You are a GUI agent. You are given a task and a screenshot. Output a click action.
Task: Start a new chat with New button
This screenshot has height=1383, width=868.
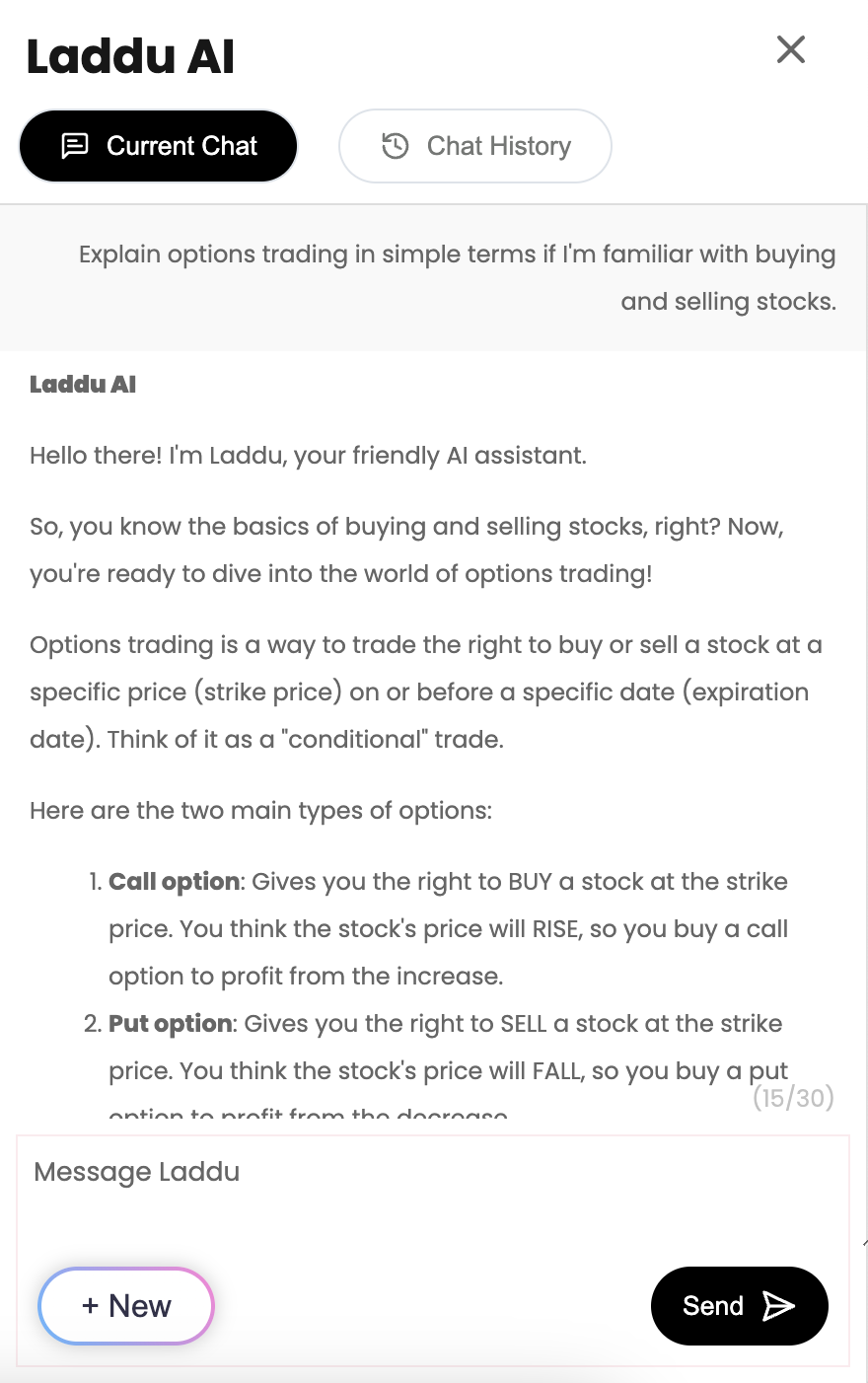pyautogui.click(x=126, y=1306)
